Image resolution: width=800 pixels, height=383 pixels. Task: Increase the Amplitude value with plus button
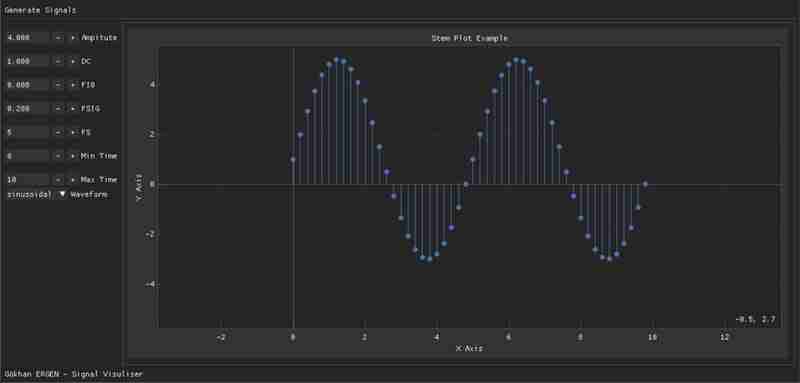pos(73,38)
